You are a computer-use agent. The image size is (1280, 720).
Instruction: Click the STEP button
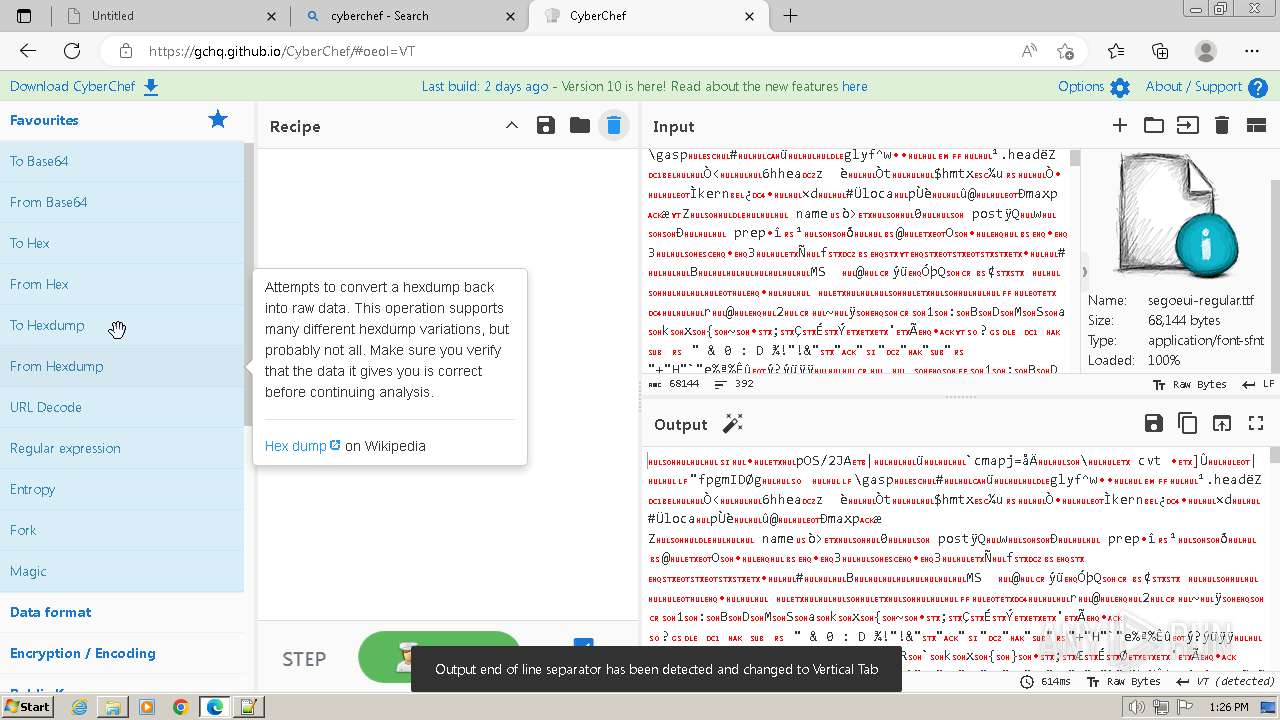pos(304,659)
